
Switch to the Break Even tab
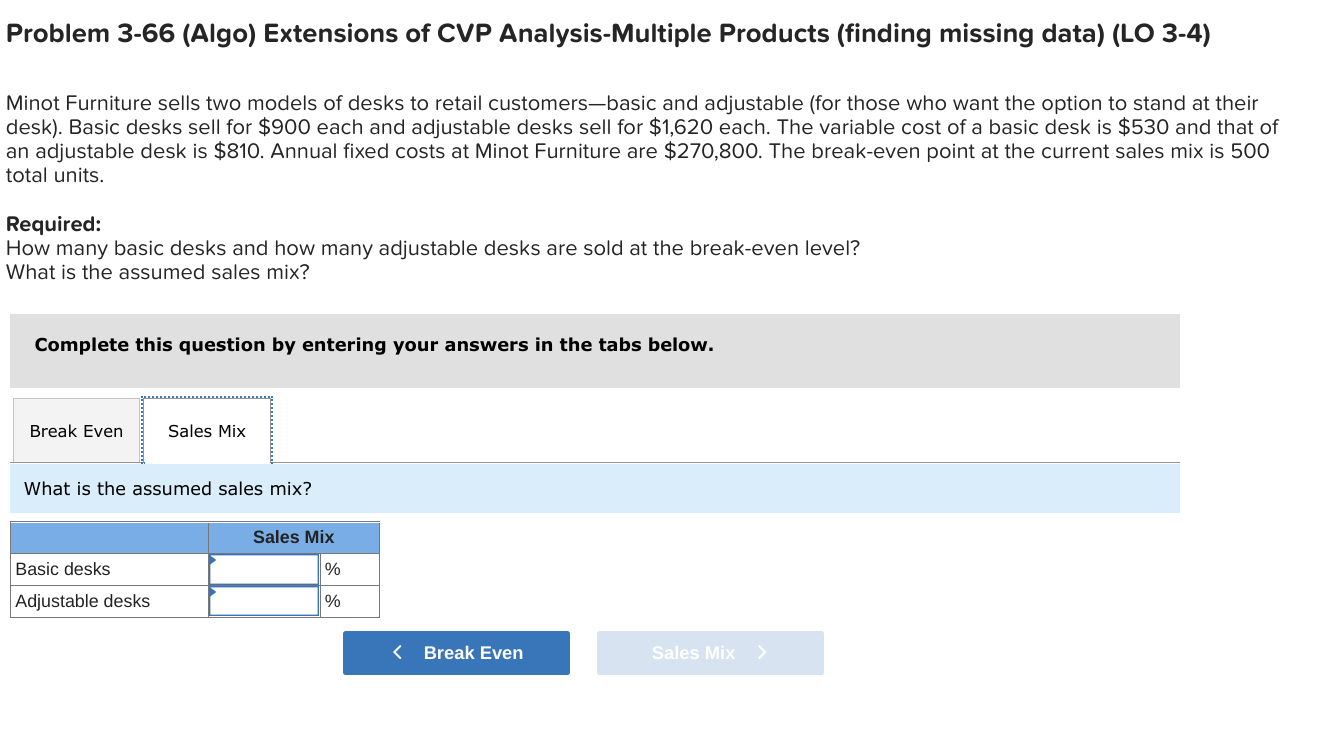[x=76, y=430]
